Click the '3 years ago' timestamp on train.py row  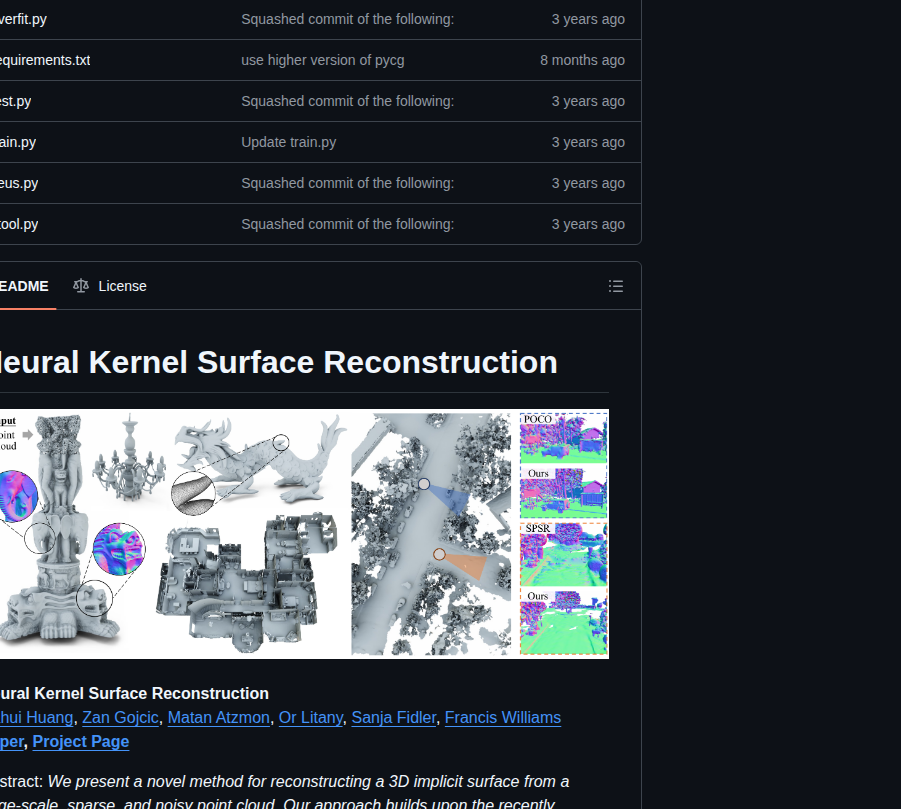point(588,142)
